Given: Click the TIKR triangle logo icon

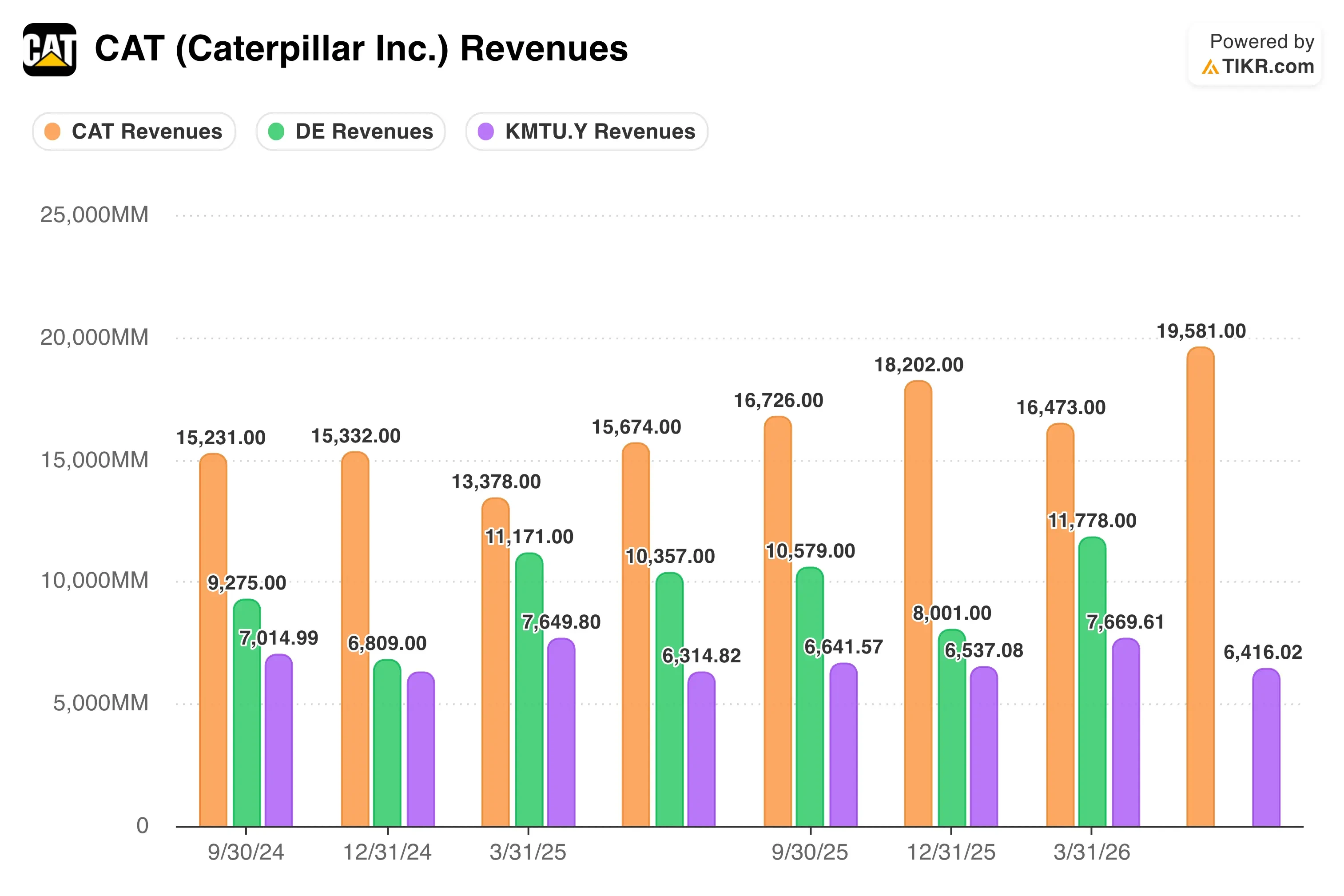Looking at the screenshot, I should pyautogui.click(x=1210, y=67).
